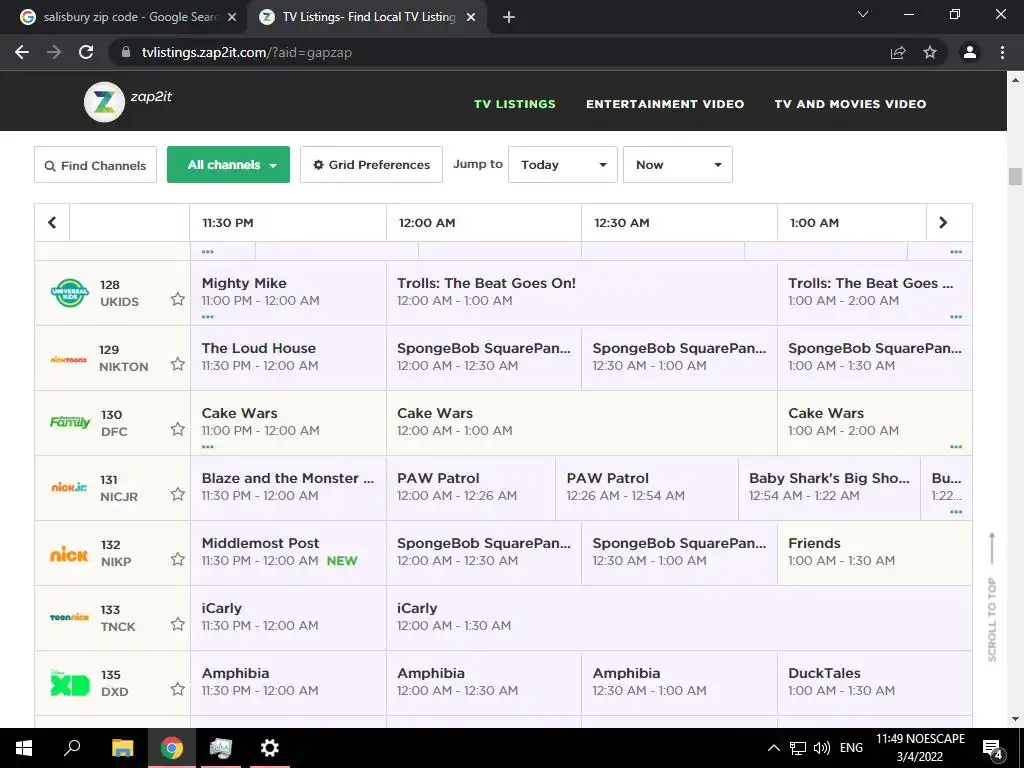Open The Loud House listing

click(x=288, y=358)
